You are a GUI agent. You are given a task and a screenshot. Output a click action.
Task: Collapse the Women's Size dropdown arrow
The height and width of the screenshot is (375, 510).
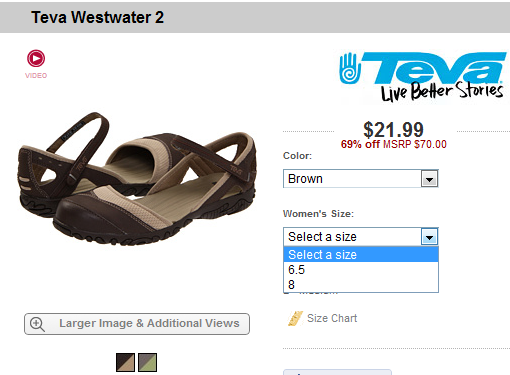pos(429,237)
